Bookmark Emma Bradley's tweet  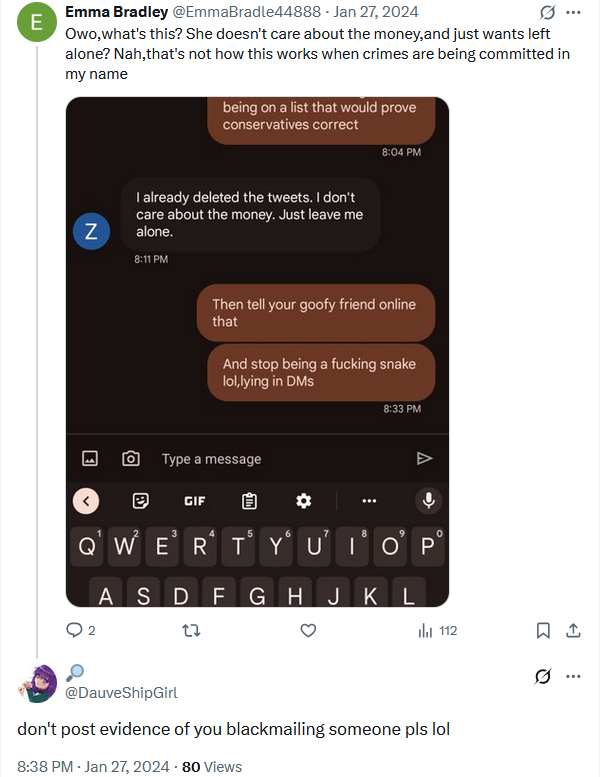pos(543,630)
